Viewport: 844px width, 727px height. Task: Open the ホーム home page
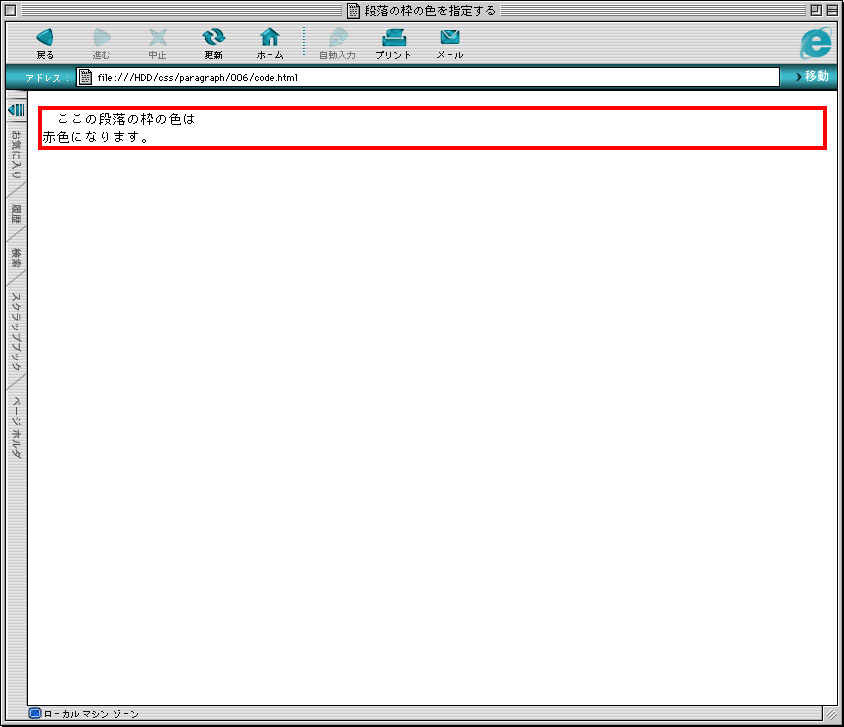[x=270, y=43]
